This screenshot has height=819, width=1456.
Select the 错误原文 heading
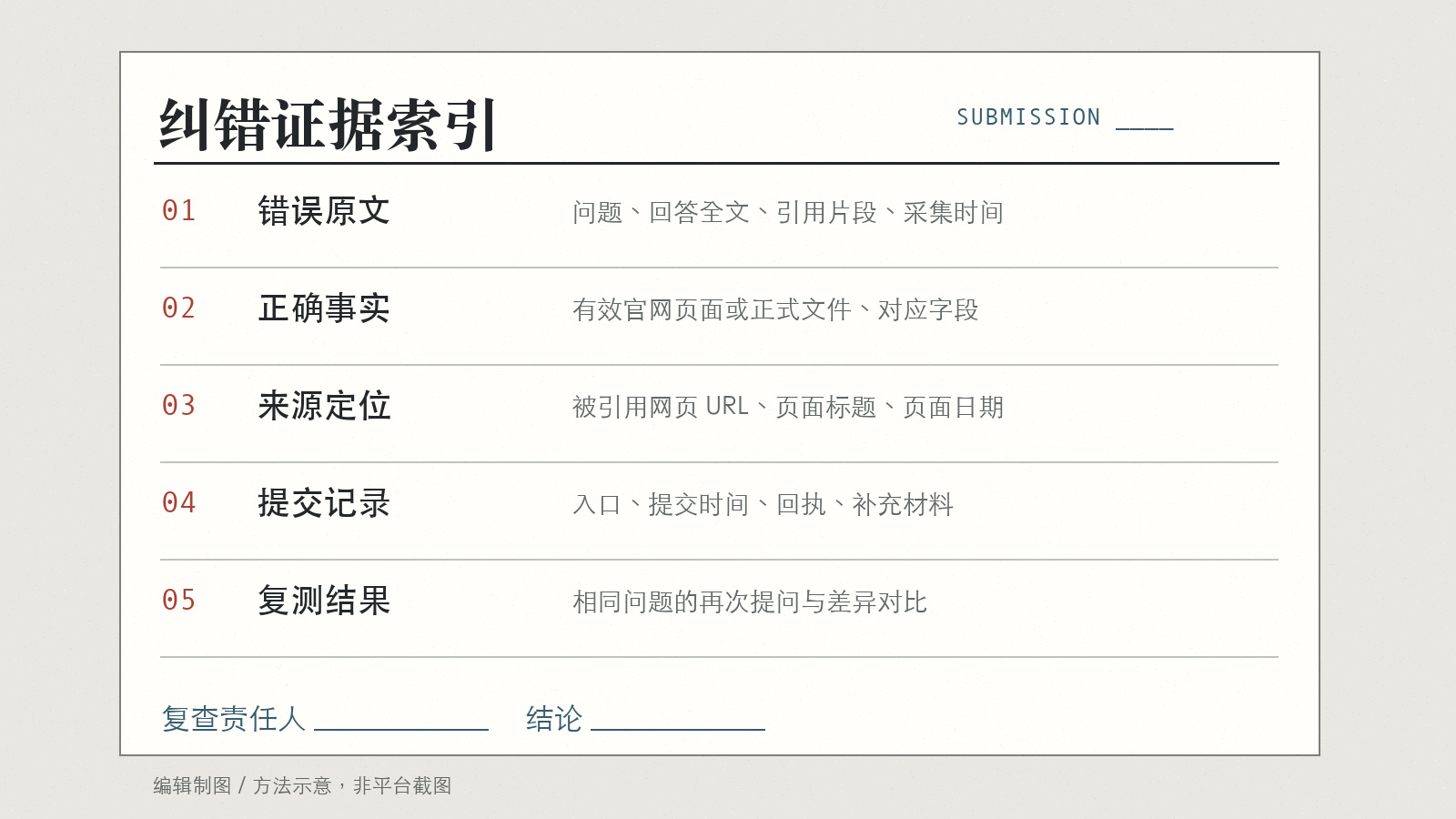[x=324, y=211]
